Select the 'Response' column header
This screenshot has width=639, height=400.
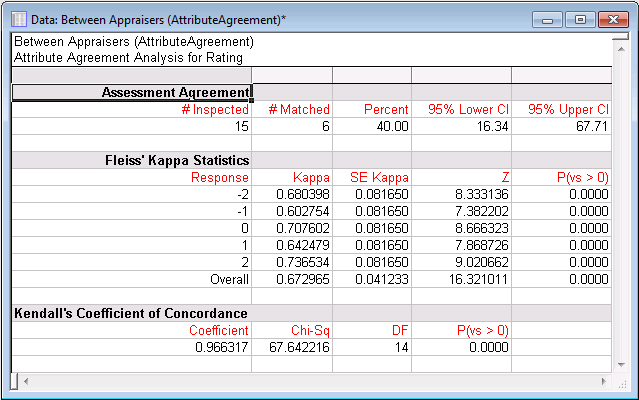(x=132, y=178)
